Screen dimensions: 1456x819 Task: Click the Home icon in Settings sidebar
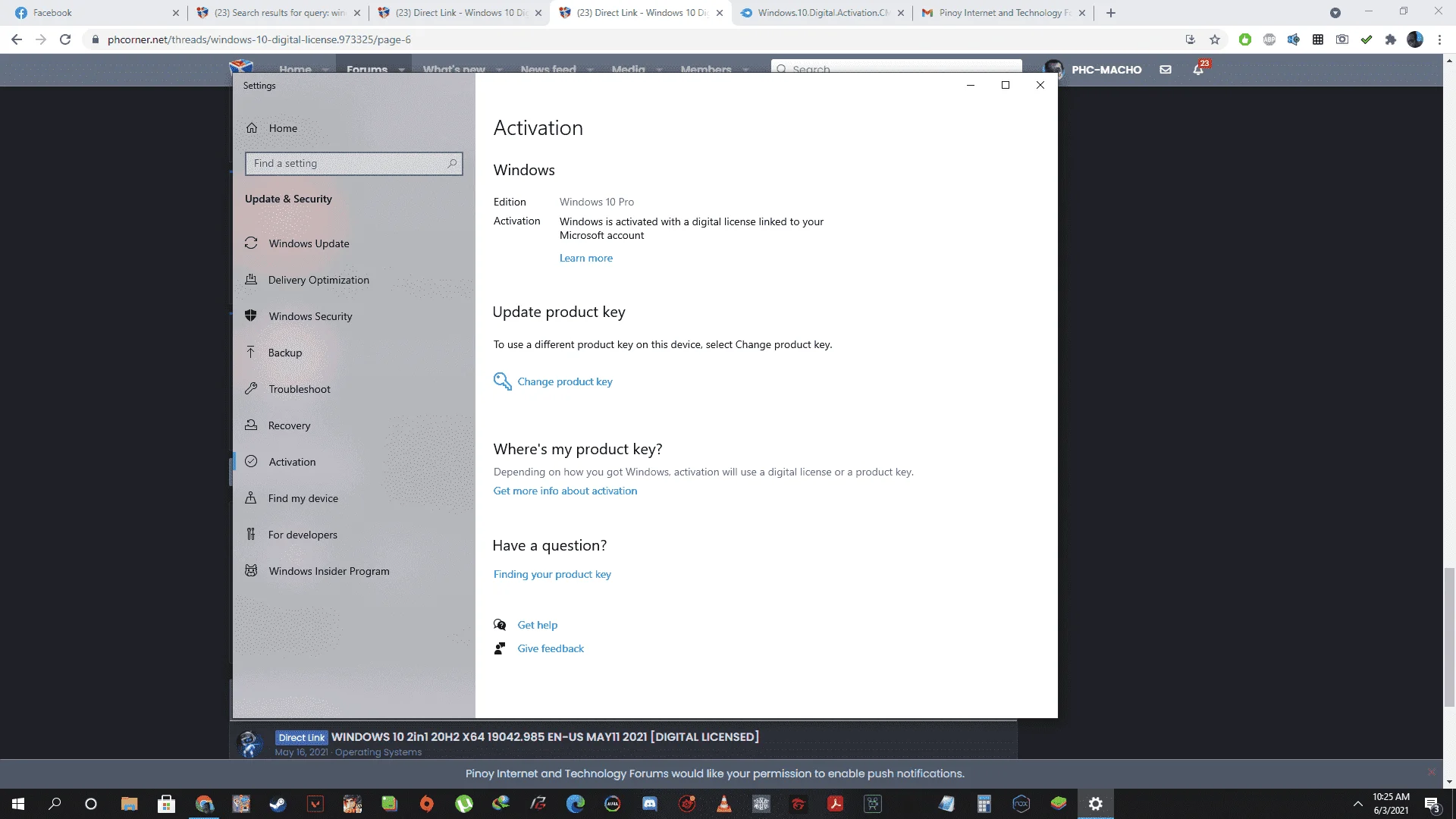252,127
